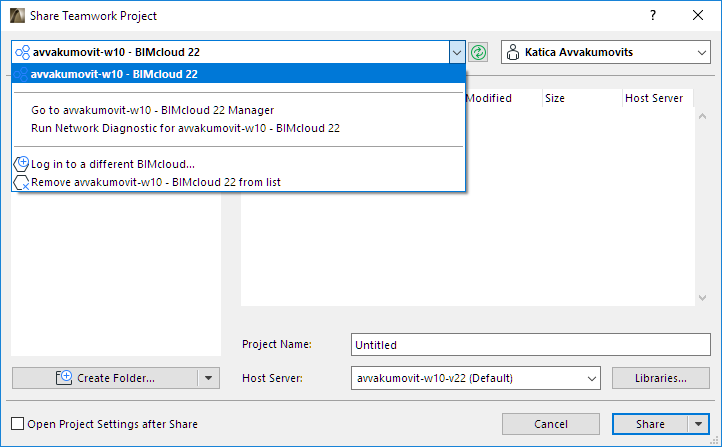Click the green refresh BIMcloud icon
Image resolution: width=722 pixels, height=447 pixels.
click(x=478, y=52)
